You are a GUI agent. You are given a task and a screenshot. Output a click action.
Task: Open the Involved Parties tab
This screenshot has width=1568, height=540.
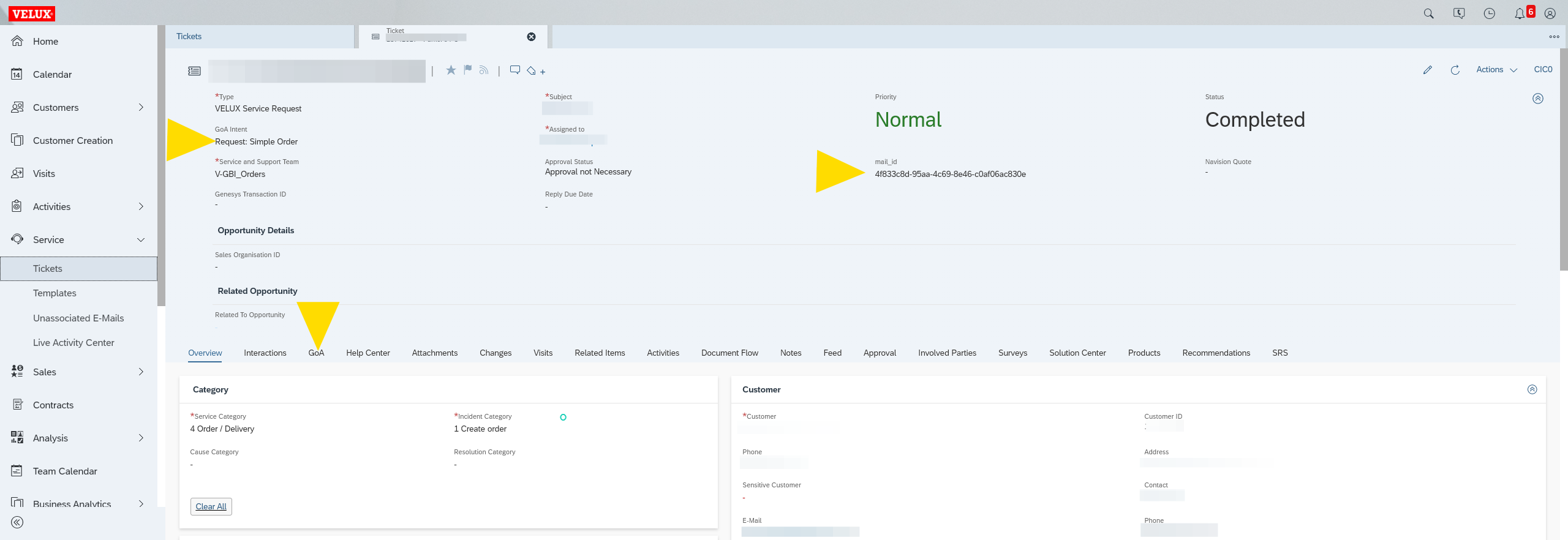tap(947, 353)
